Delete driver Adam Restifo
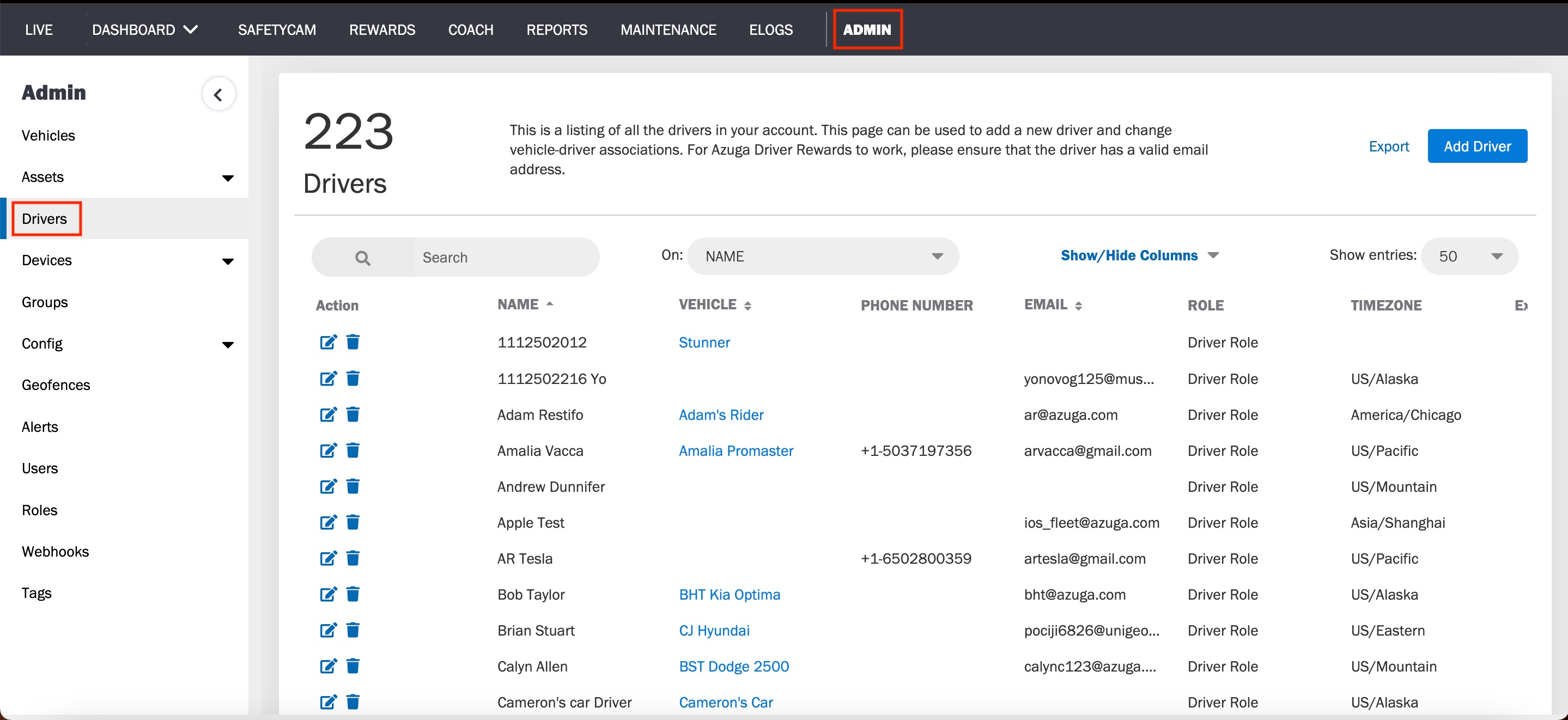This screenshot has width=1568, height=720. [x=353, y=414]
